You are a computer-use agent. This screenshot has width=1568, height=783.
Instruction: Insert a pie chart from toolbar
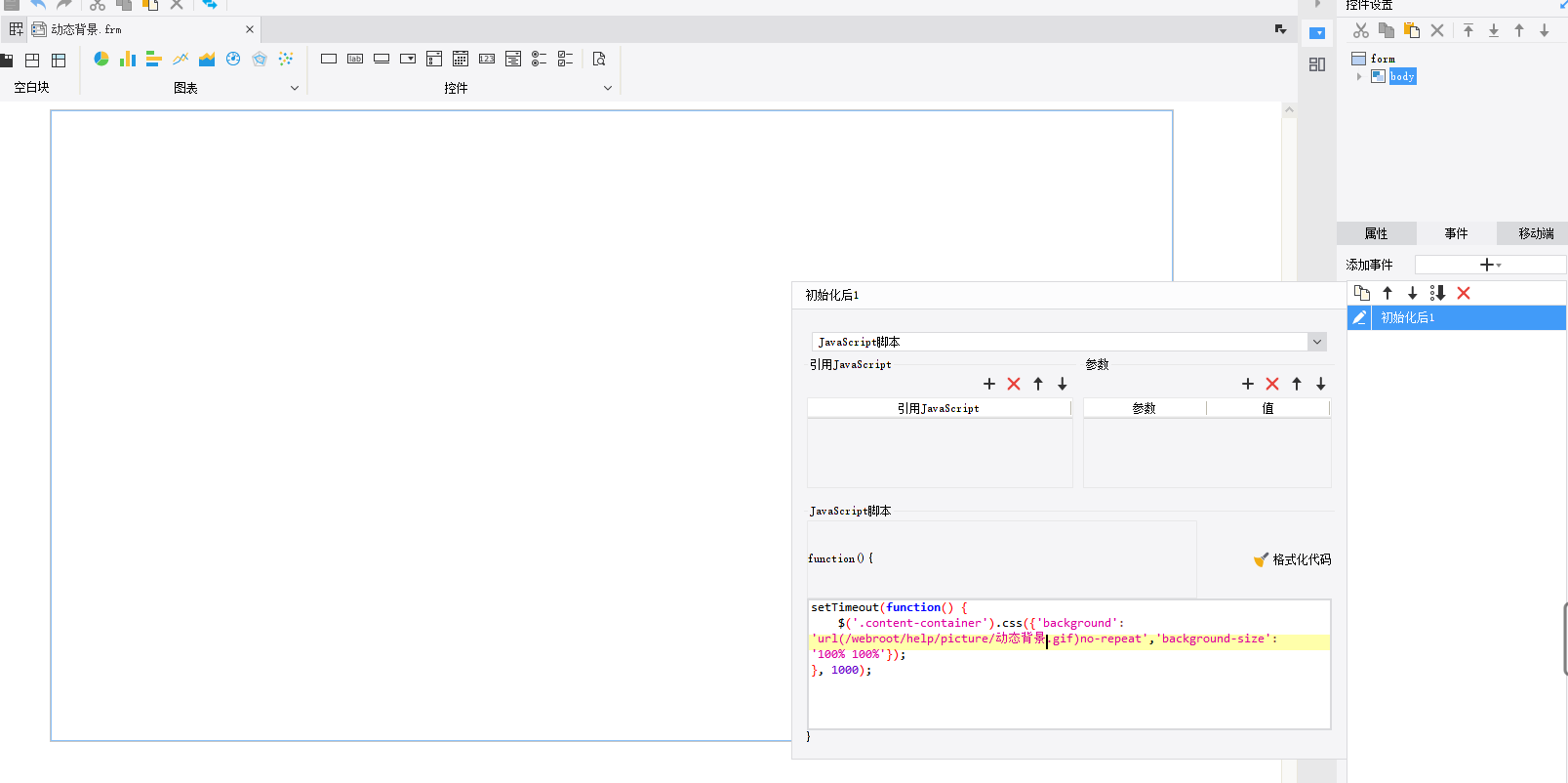pyautogui.click(x=101, y=59)
